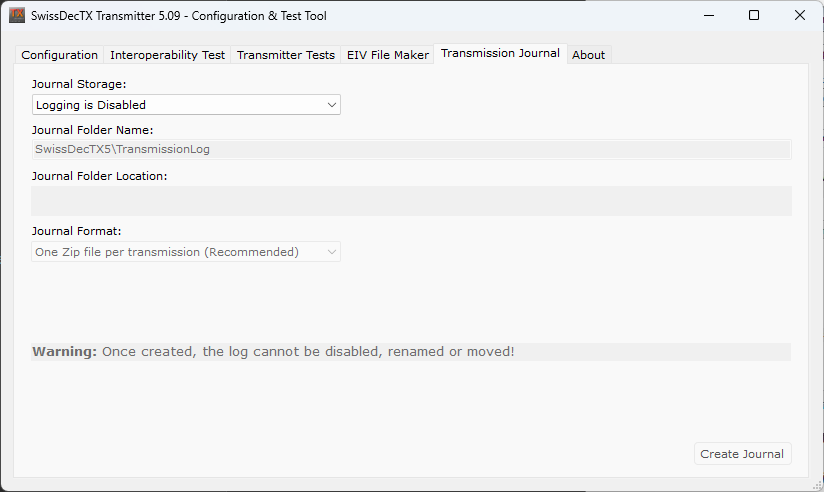Image resolution: width=824 pixels, height=492 pixels.
Task: Click the "Journal Storage:" label
Action: click(x=79, y=84)
